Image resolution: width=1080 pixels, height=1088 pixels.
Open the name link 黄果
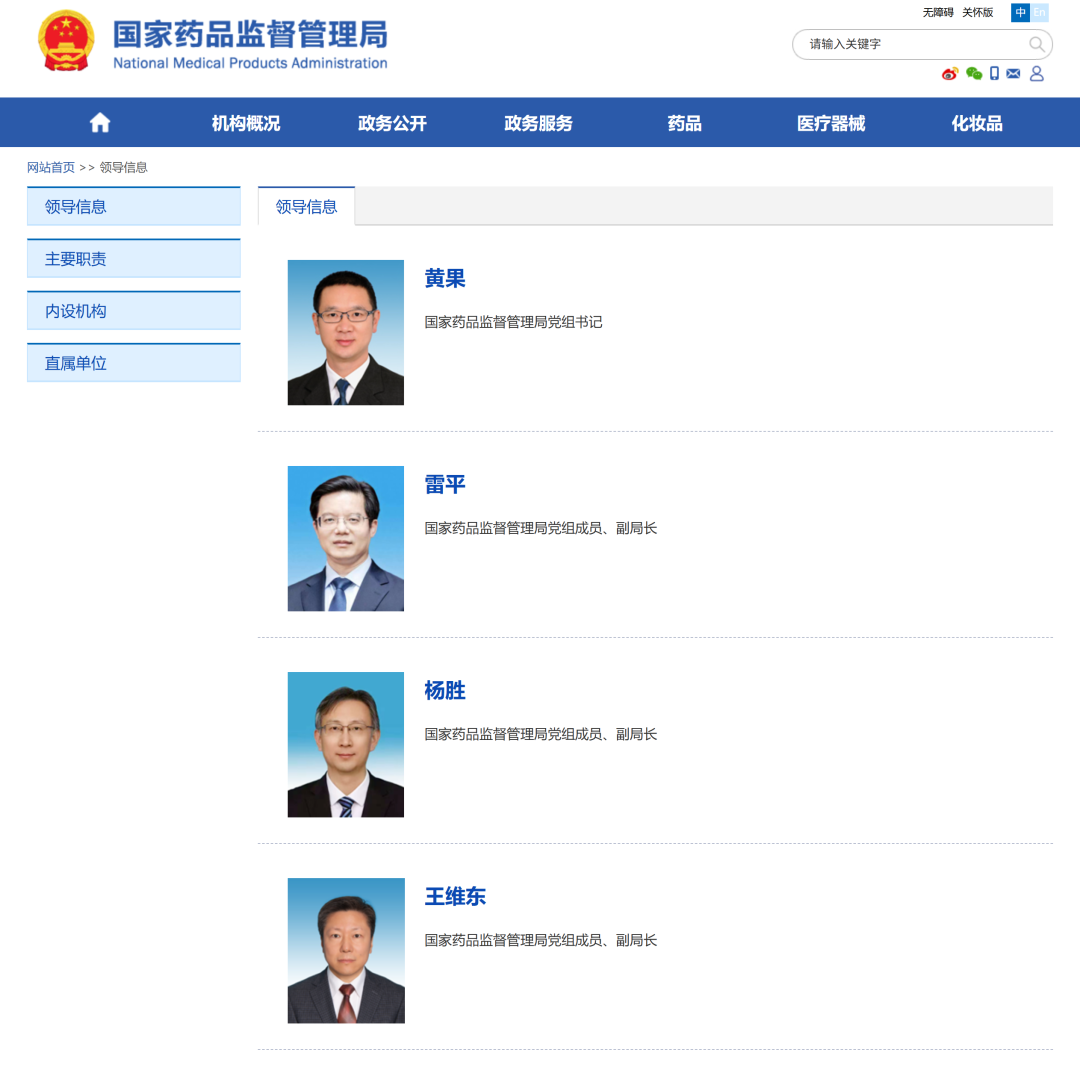point(445,278)
